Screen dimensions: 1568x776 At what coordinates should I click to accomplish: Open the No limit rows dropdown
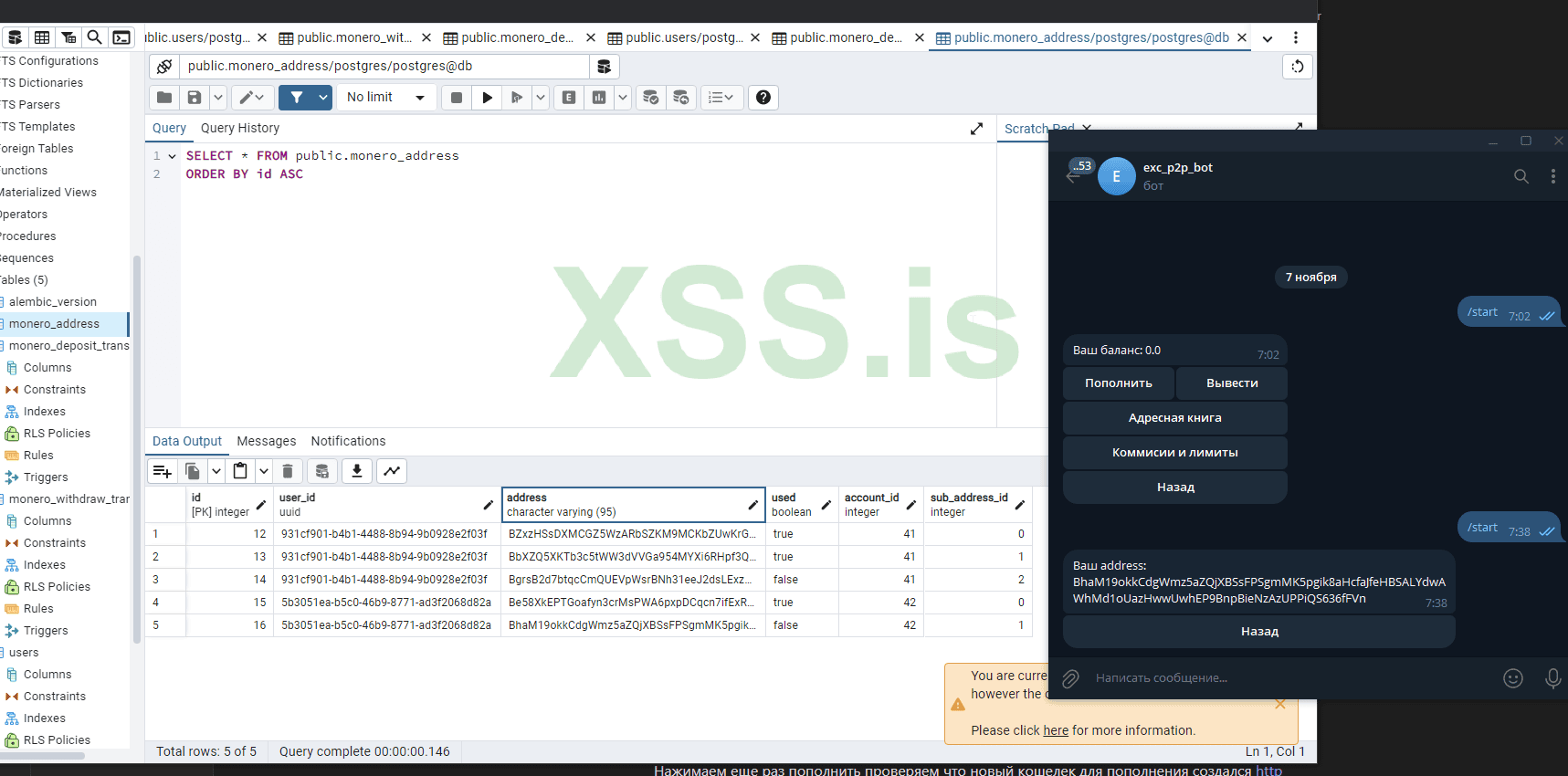point(386,98)
